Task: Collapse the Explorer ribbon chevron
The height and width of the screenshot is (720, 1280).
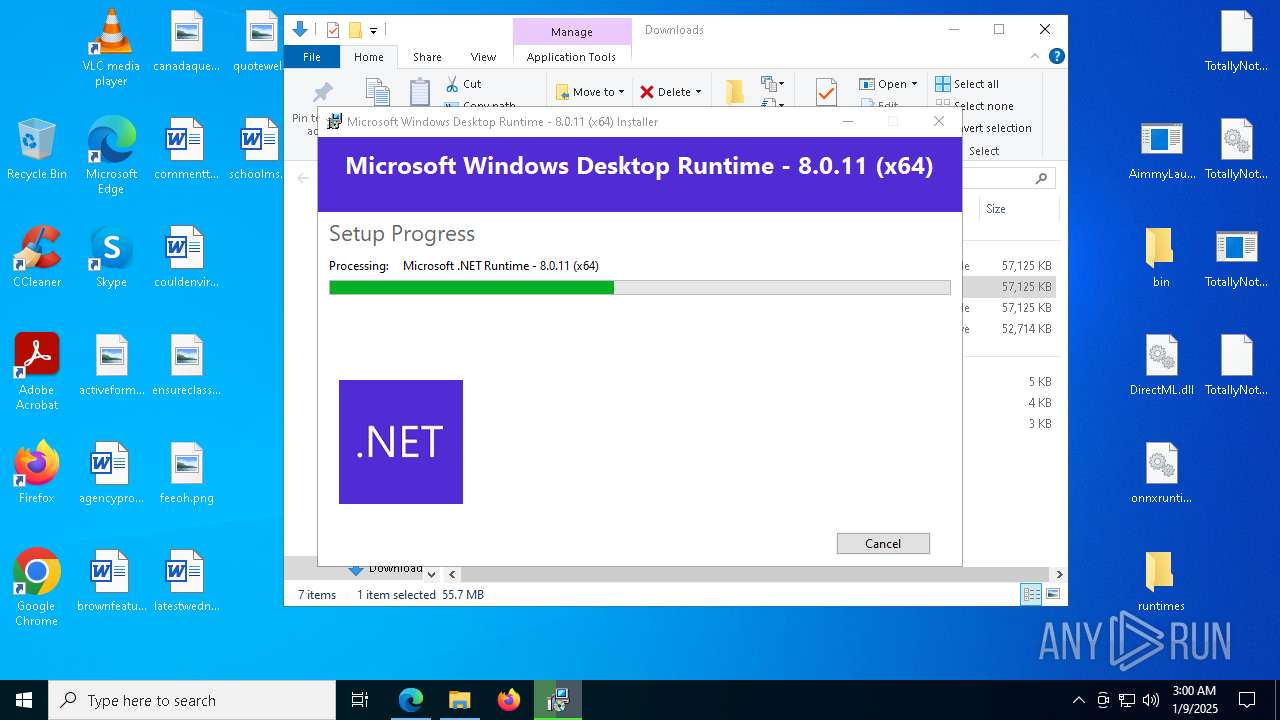Action: (1036, 57)
